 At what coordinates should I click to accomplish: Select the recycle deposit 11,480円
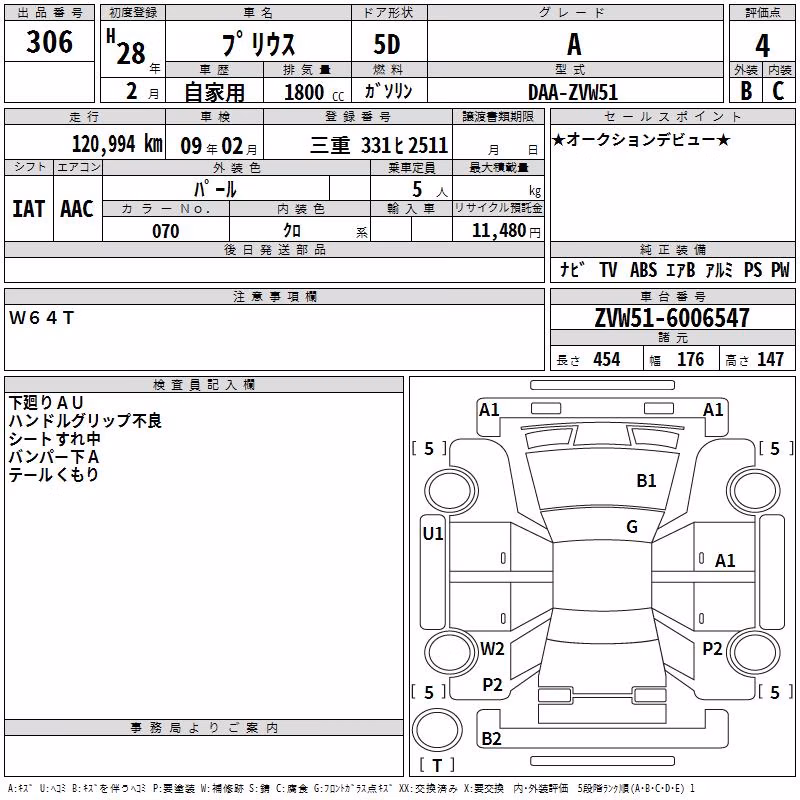506,231
